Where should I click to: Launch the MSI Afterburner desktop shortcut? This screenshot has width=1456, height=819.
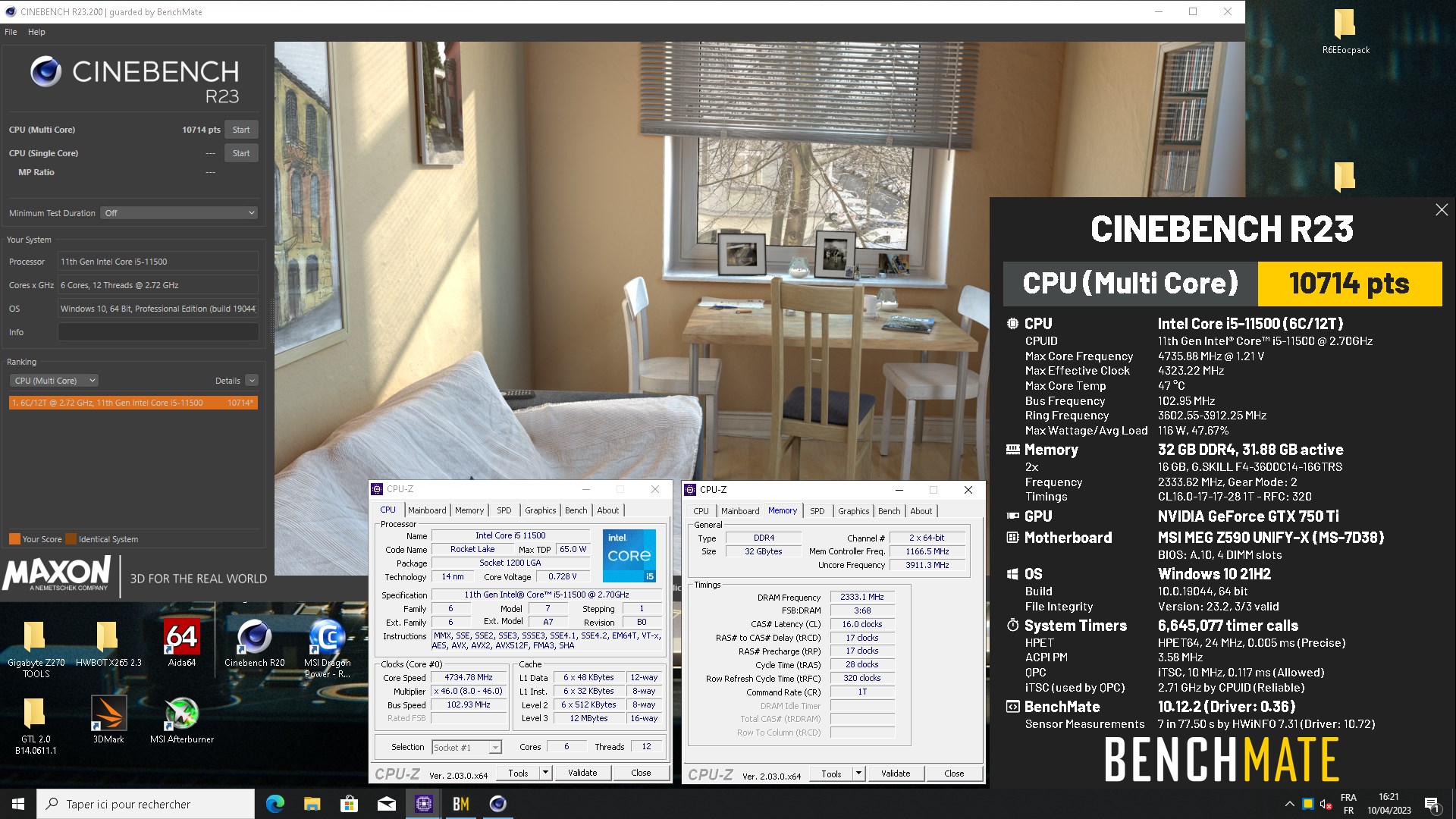point(181,720)
